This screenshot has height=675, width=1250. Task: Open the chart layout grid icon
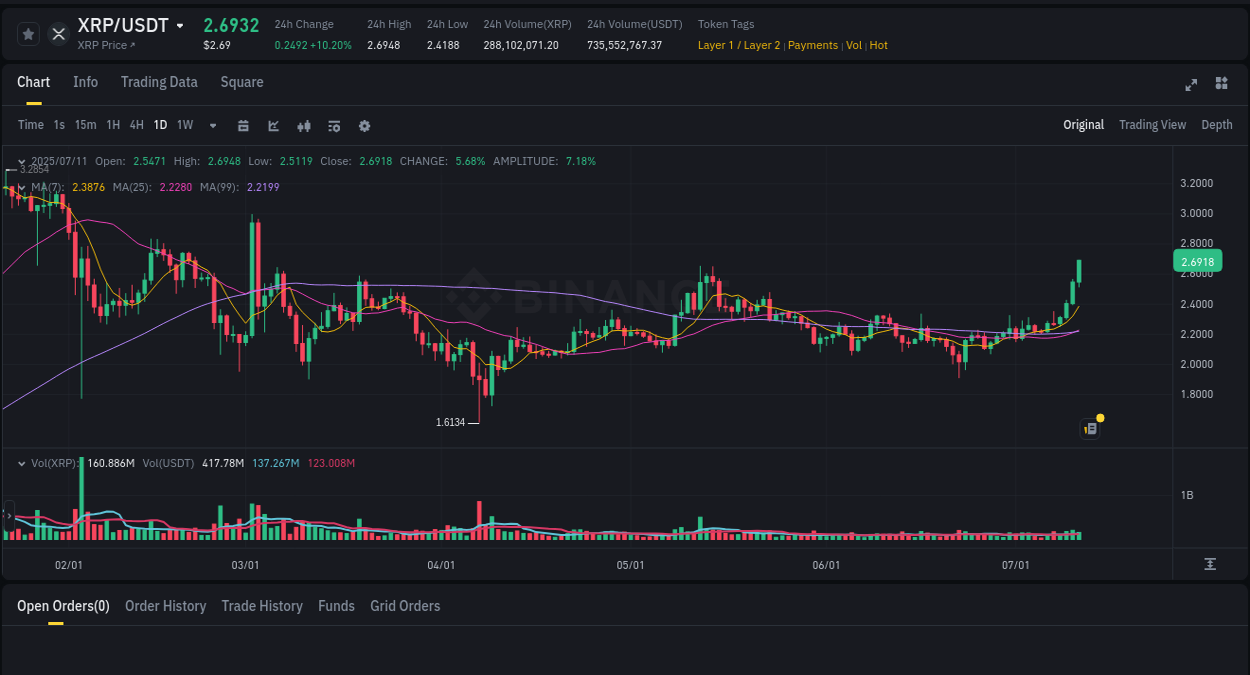(1221, 85)
